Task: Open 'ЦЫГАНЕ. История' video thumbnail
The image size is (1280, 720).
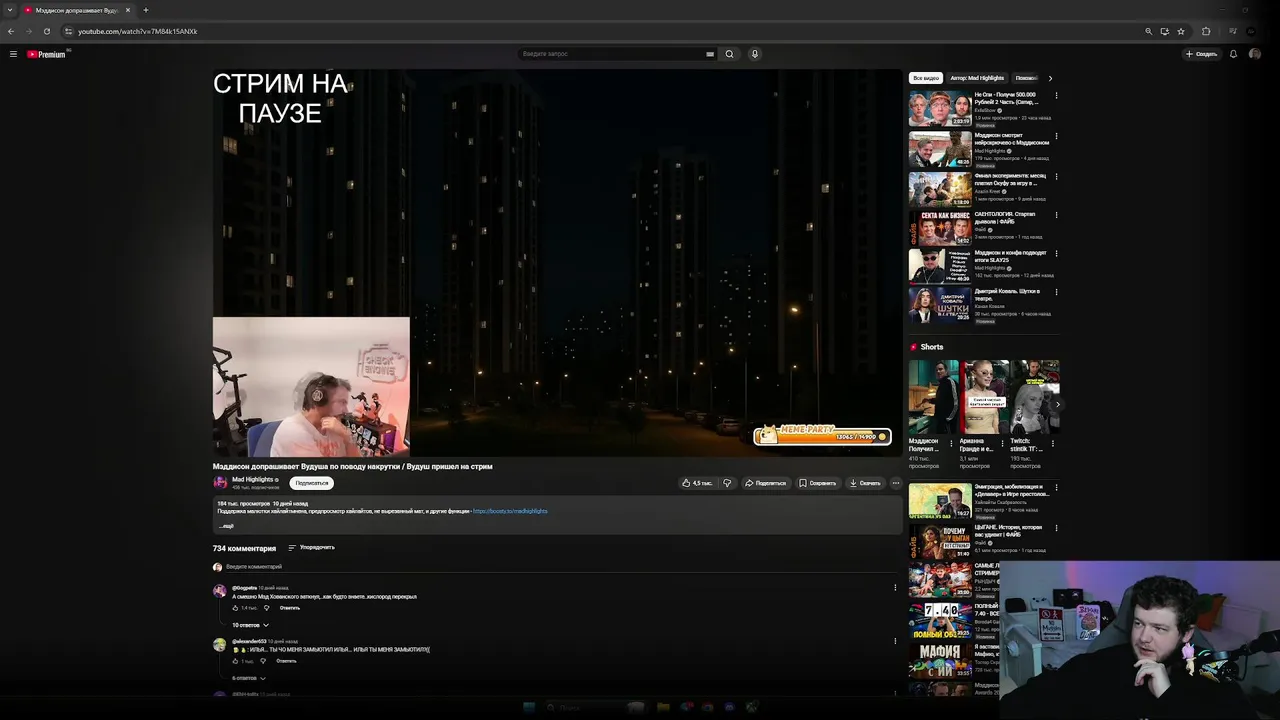Action: 940,541
